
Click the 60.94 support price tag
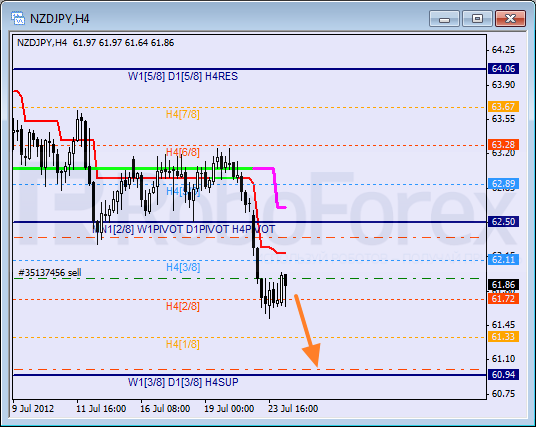[503, 374]
